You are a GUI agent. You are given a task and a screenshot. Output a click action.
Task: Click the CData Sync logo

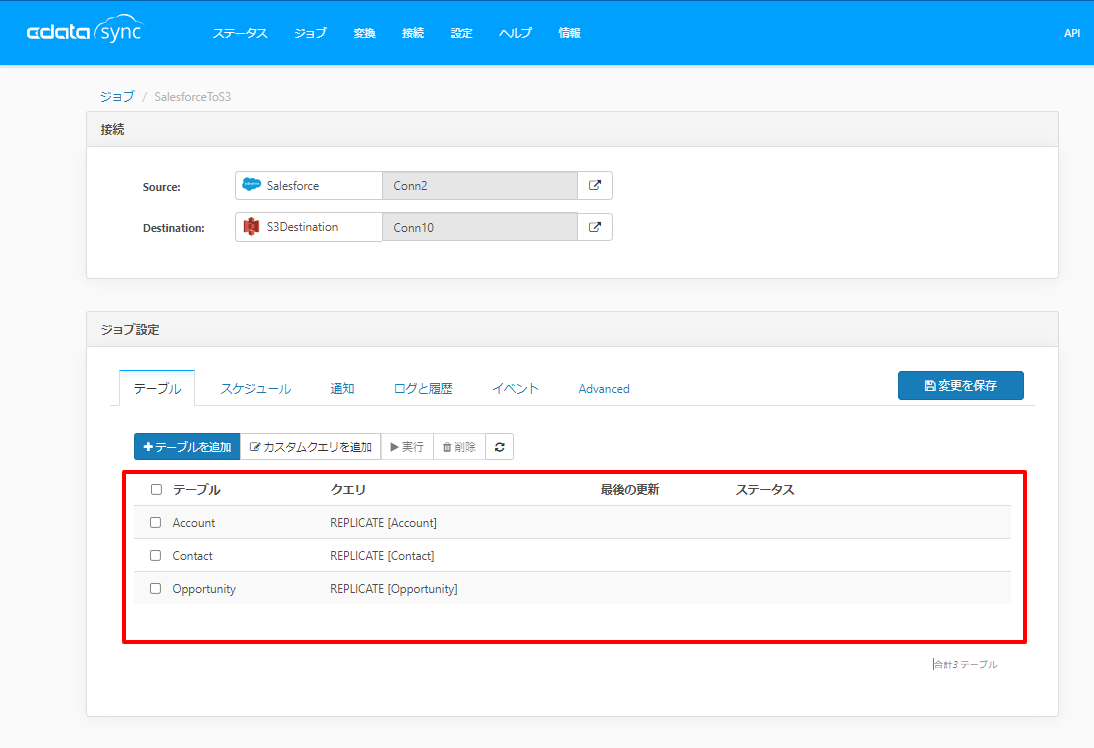pyautogui.click(x=84, y=29)
